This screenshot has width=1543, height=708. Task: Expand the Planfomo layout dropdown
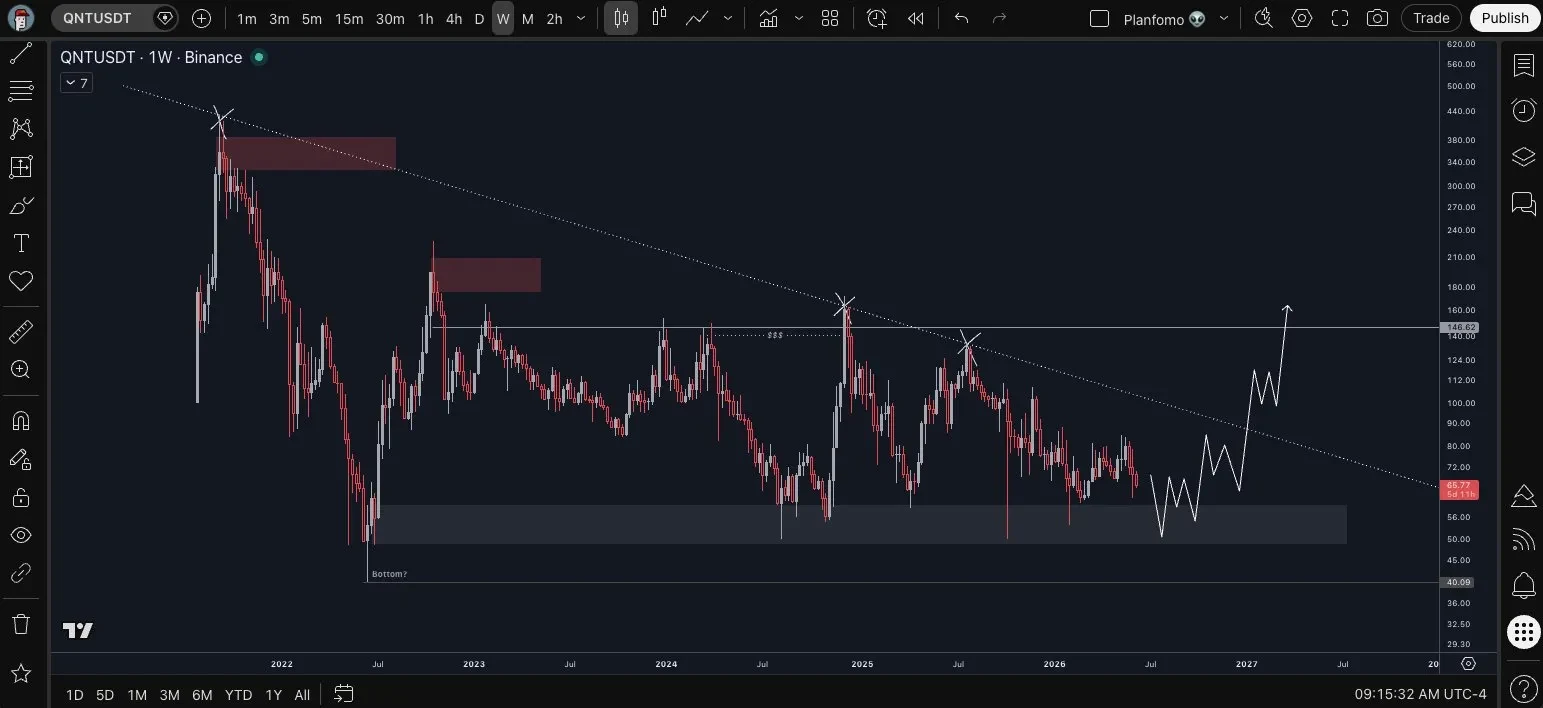pyautogui.click(x=1224, y=18)
